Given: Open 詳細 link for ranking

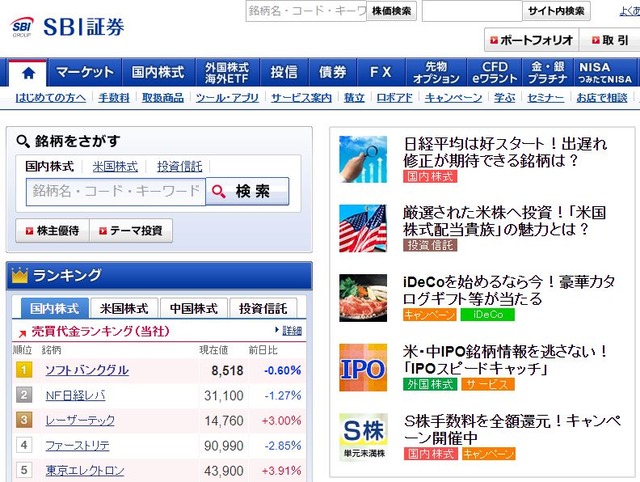Looking at the screenshot, I should pyautogui.click(x=292, y=331).
